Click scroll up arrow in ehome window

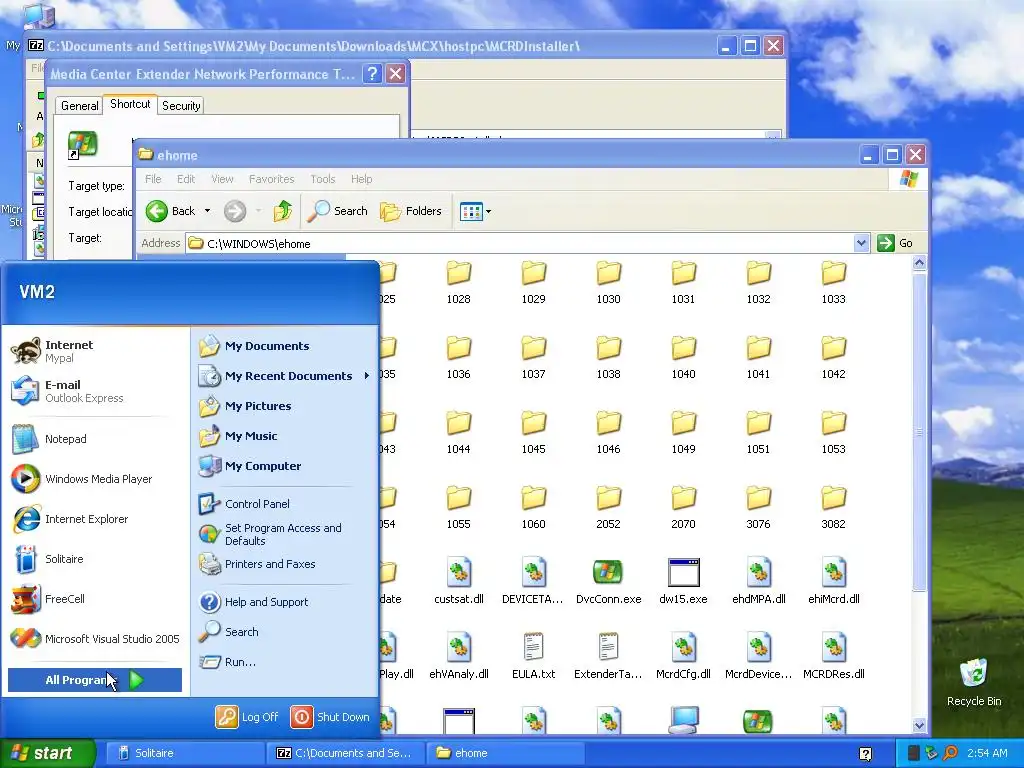pyautogui.click(x=919, y=263)
